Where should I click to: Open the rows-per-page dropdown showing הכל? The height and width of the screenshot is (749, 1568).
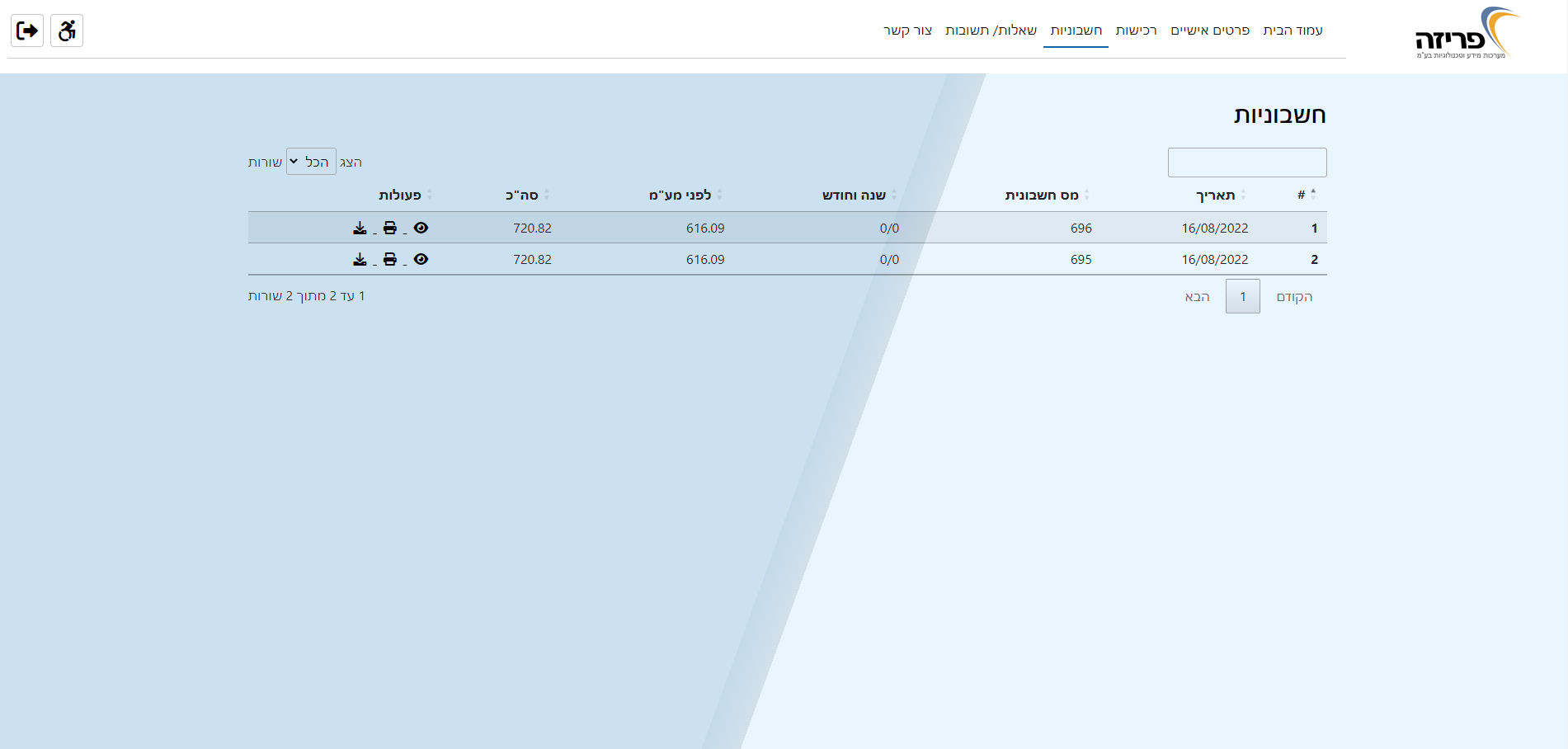pos(311,162)
